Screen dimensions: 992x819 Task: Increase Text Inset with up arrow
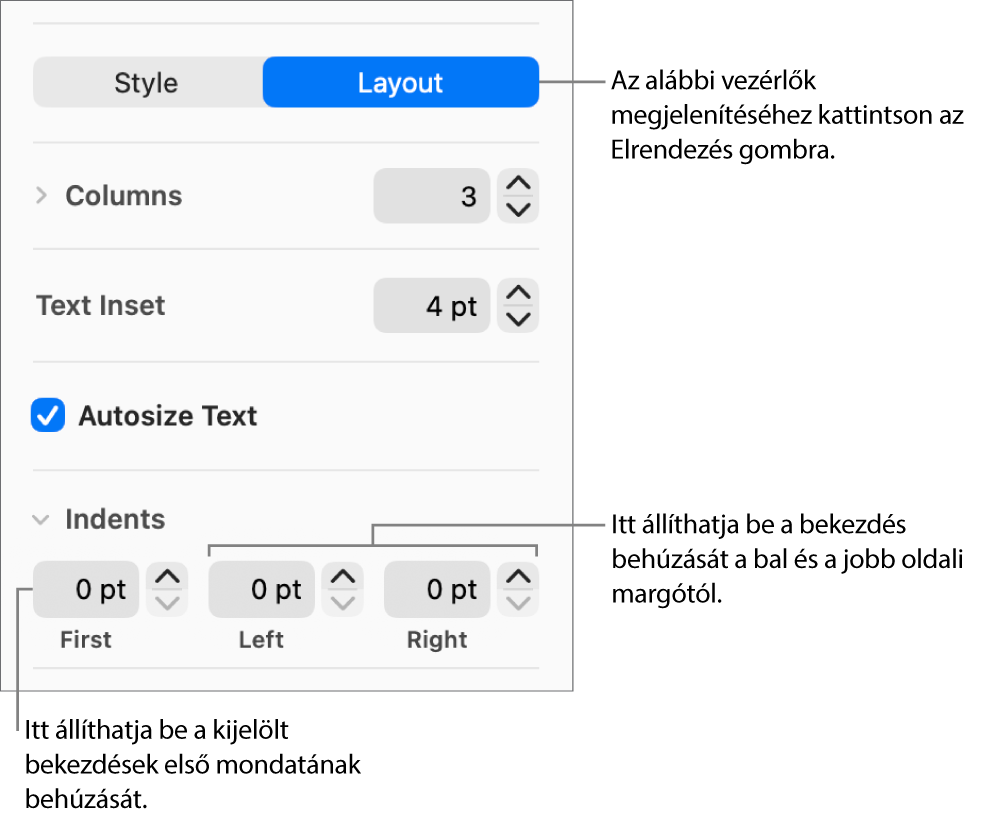518,293
